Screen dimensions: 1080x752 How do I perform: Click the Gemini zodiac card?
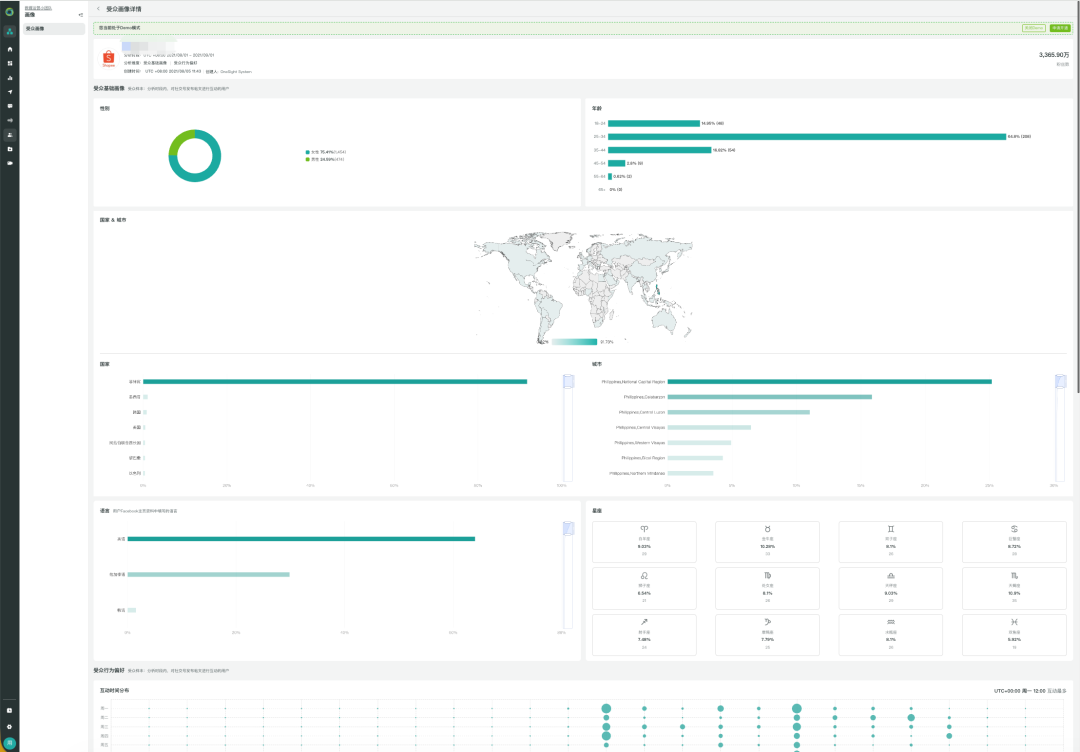click(891, 542)
